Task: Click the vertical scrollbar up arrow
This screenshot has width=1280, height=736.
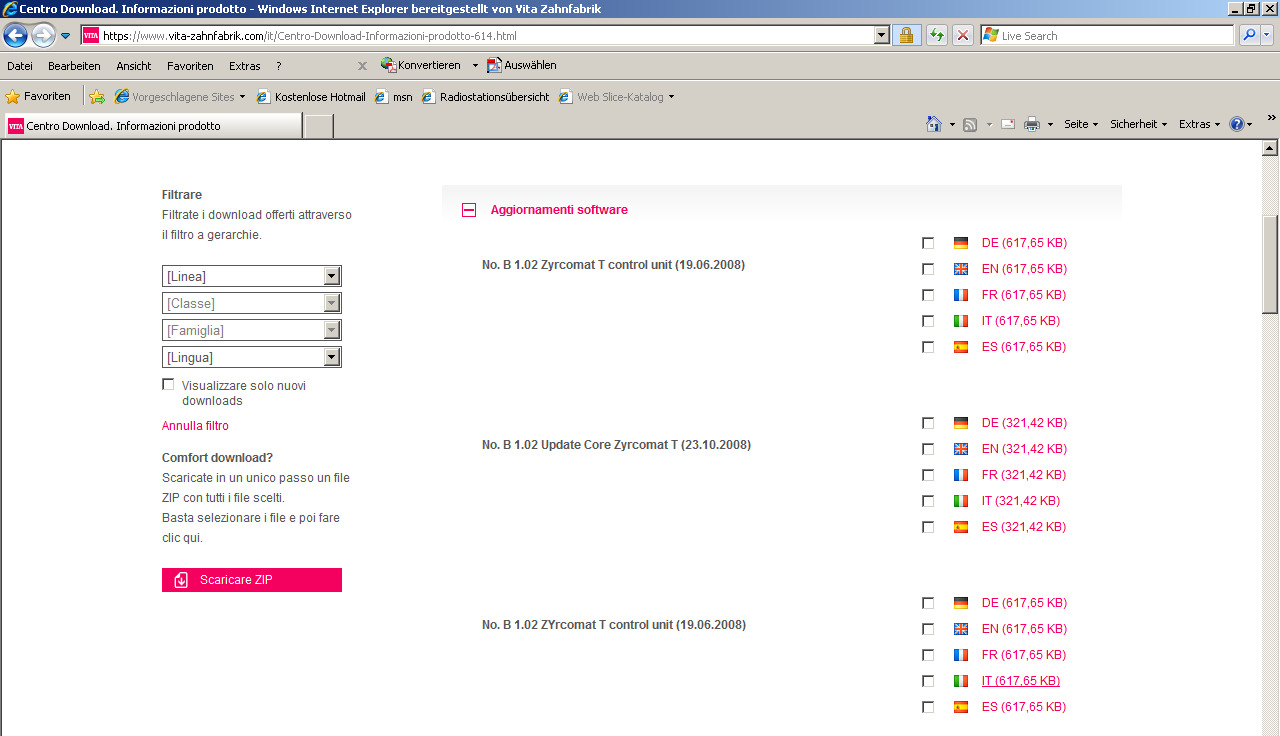Action: 1271,149
